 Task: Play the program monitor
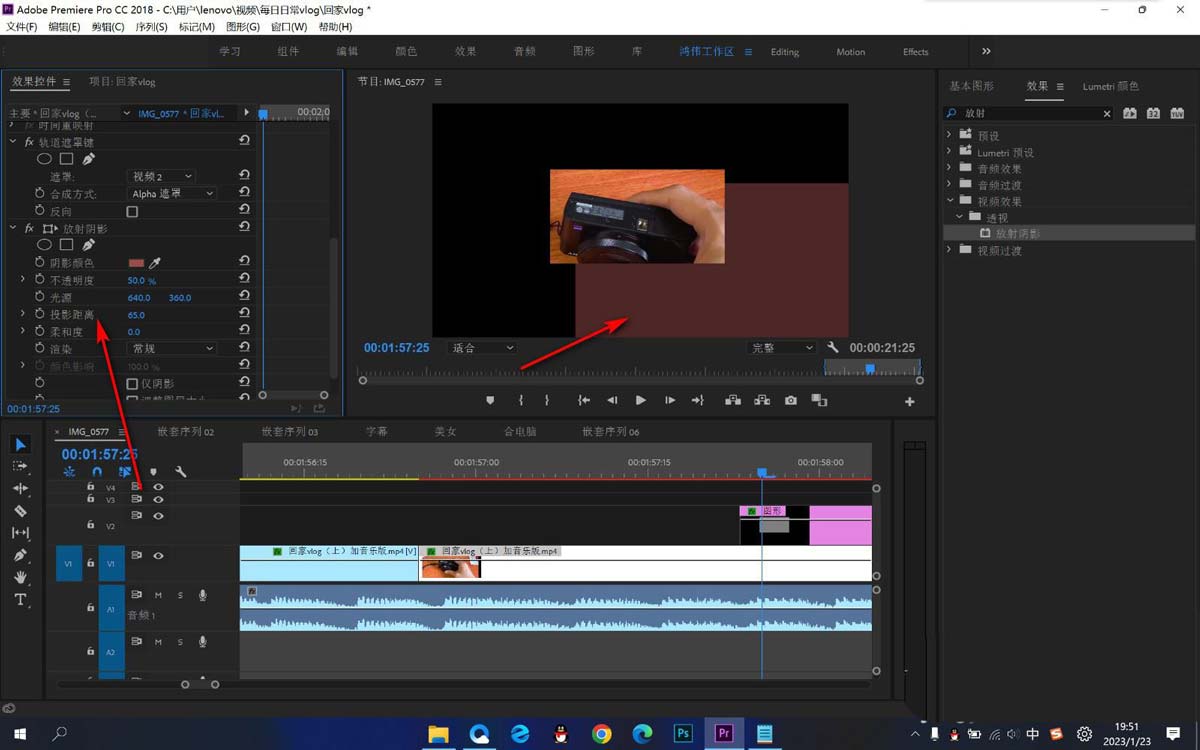coord(641,400)
